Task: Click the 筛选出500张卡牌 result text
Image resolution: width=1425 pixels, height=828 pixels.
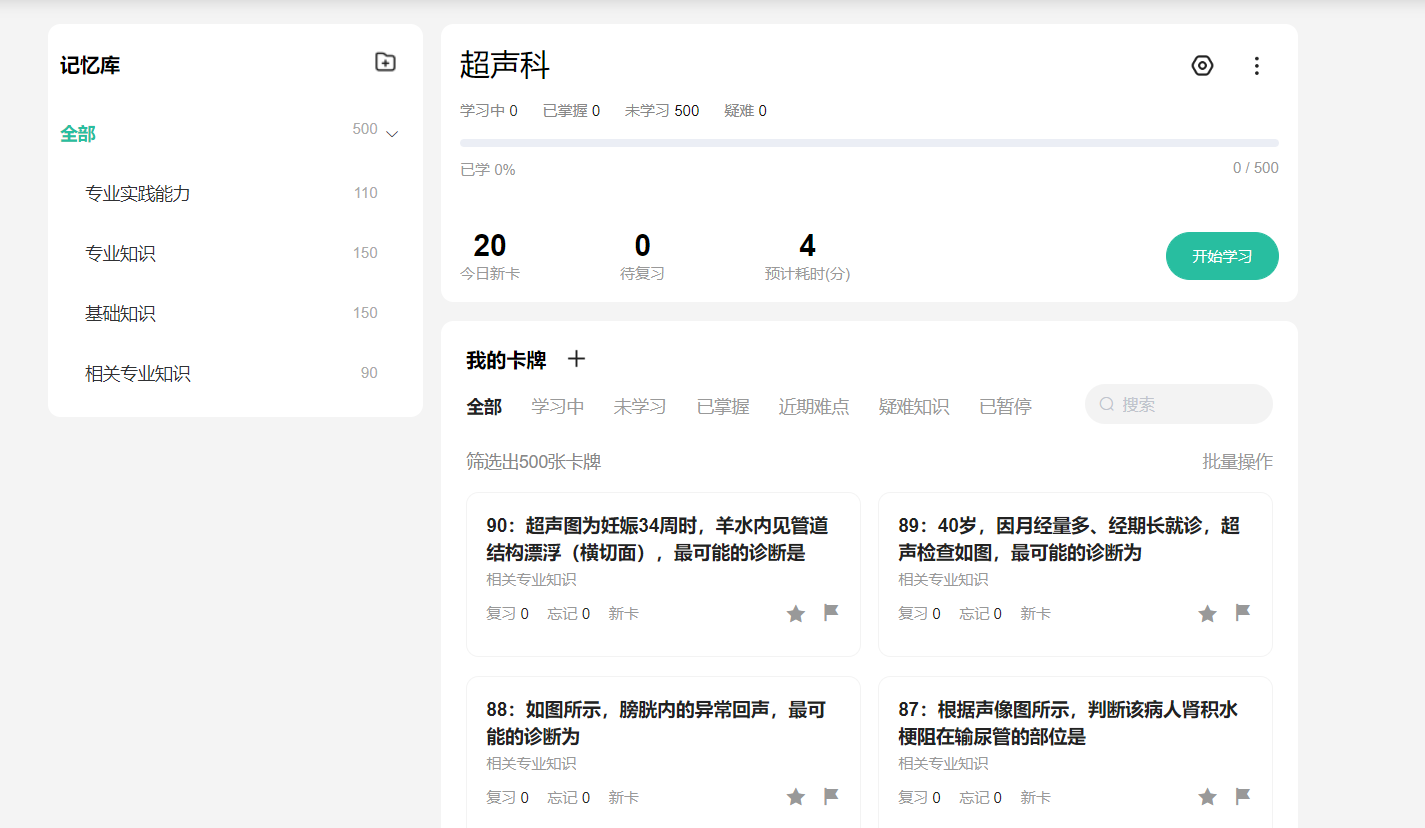Action: click(533, 462)
